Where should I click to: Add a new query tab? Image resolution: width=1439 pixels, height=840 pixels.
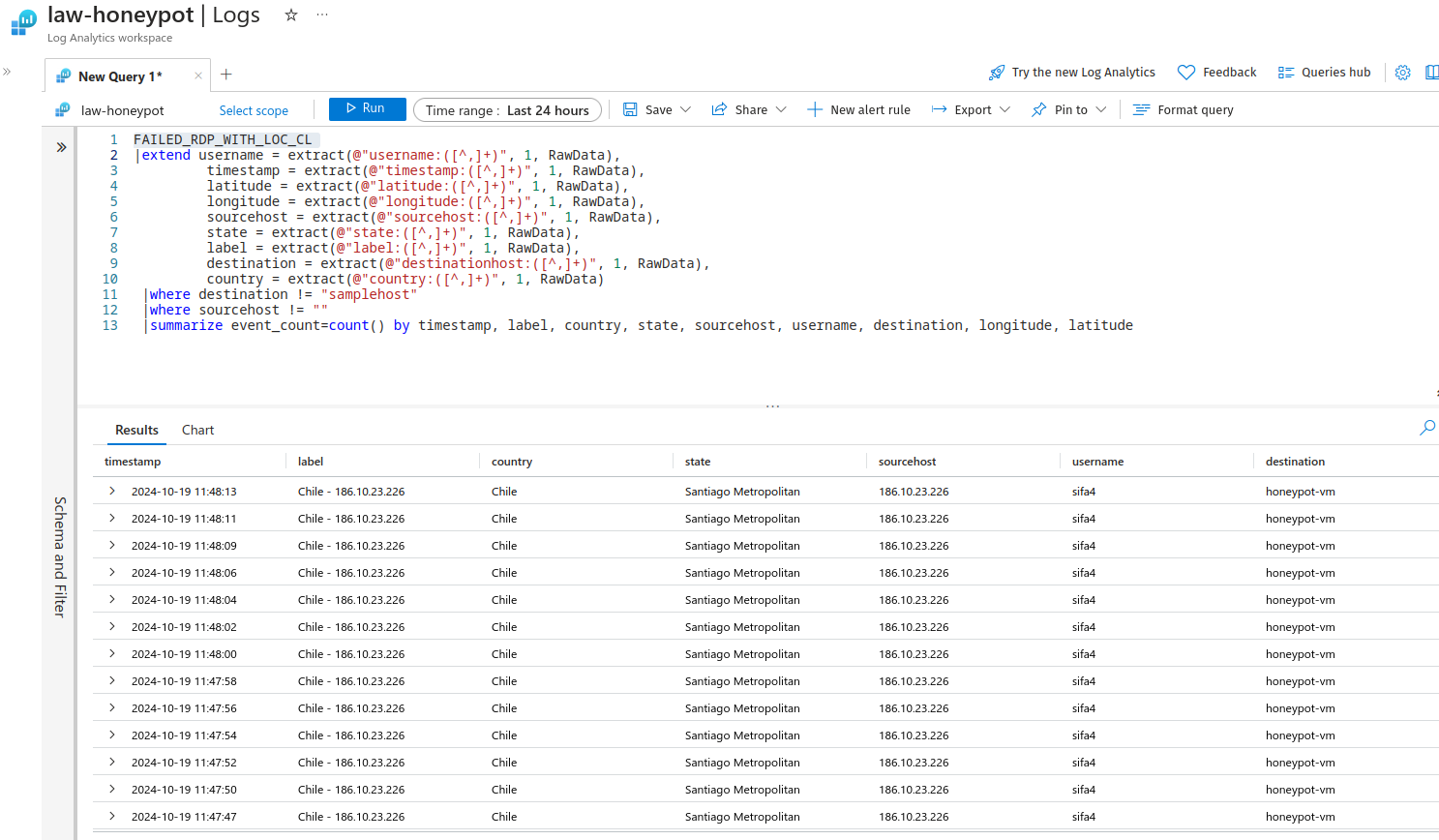[225, 75]
